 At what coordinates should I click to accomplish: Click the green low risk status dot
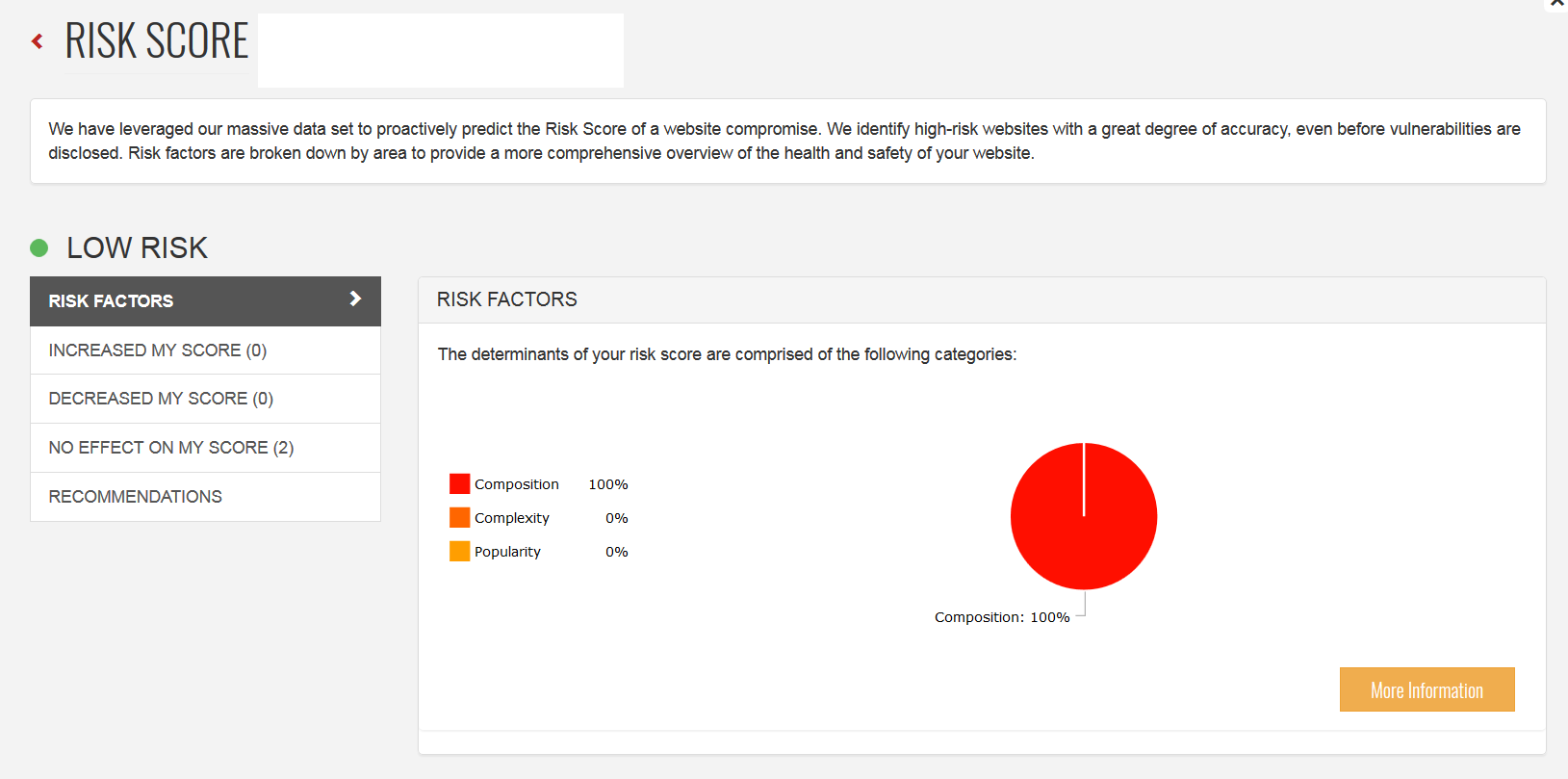tap(39, 248)
